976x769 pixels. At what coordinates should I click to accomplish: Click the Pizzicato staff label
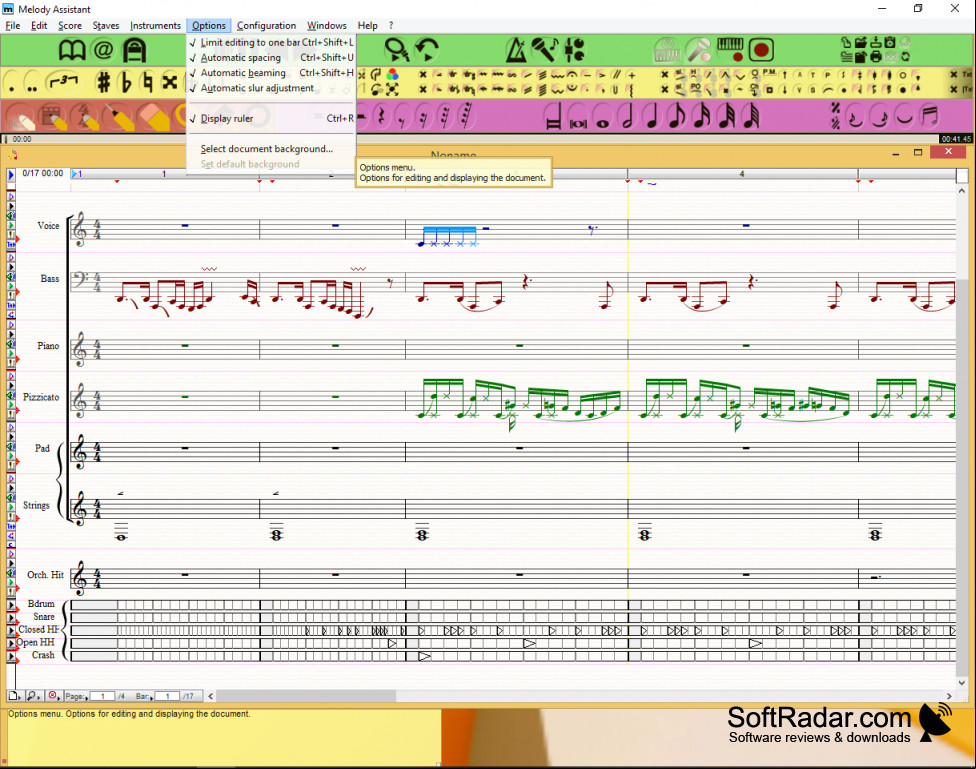coord(41,397)
